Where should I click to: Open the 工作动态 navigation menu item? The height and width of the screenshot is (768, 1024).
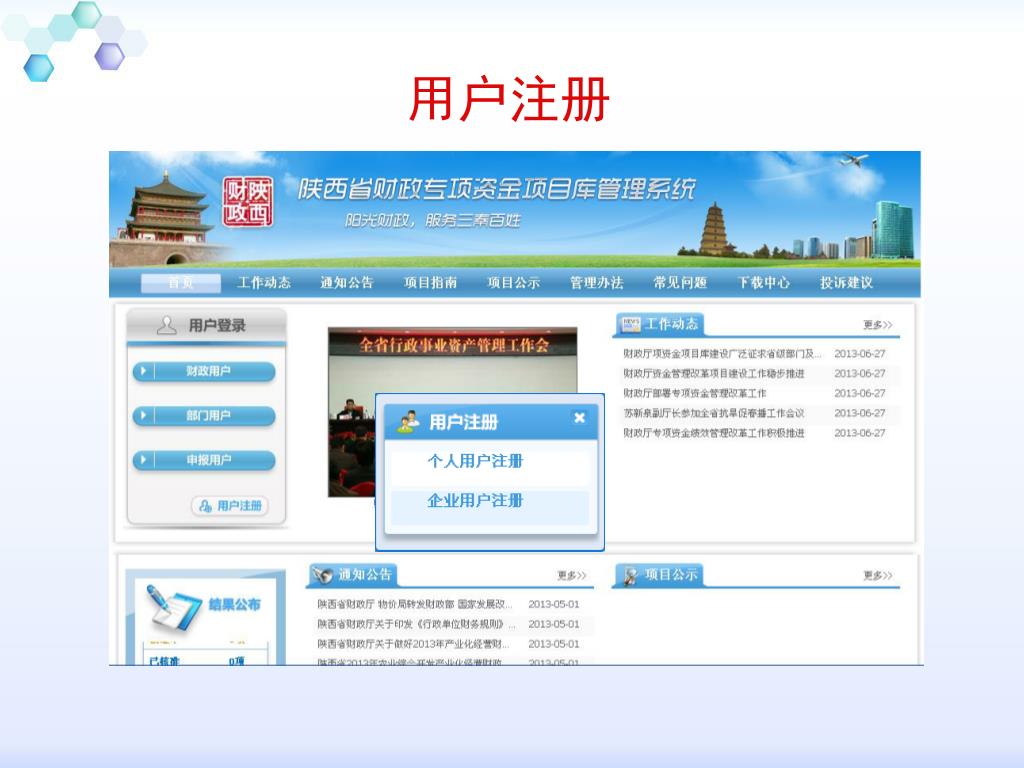pos(264,283)
